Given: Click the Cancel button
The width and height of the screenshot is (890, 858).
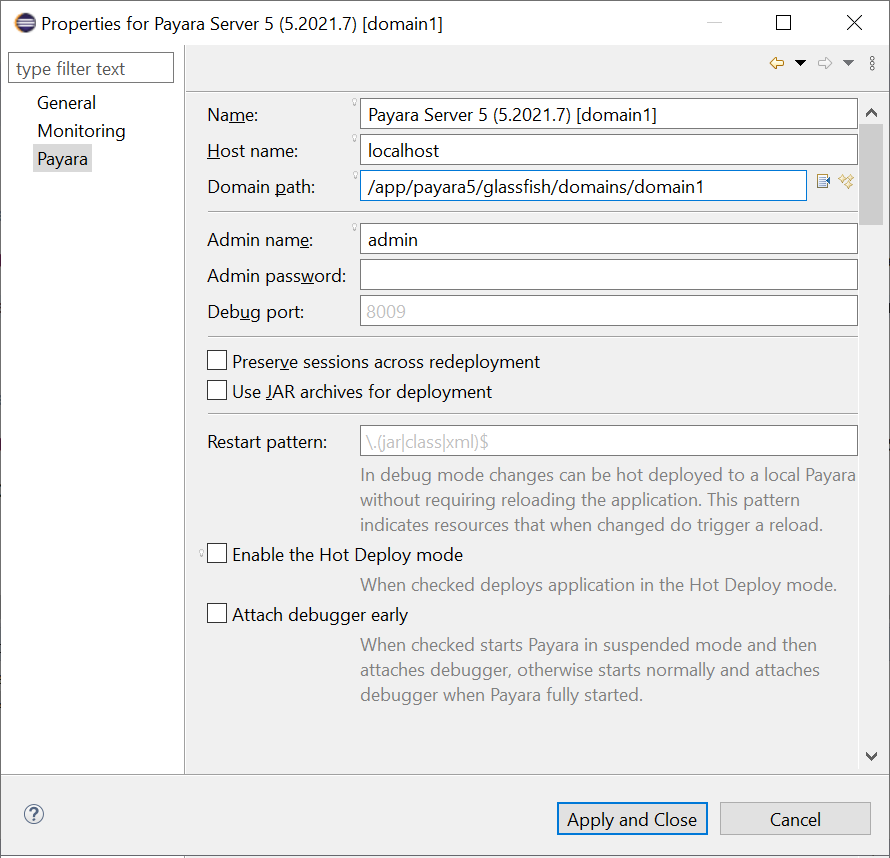Looking at the screenshot, I should pyautogui.click(x=795, y=819).
